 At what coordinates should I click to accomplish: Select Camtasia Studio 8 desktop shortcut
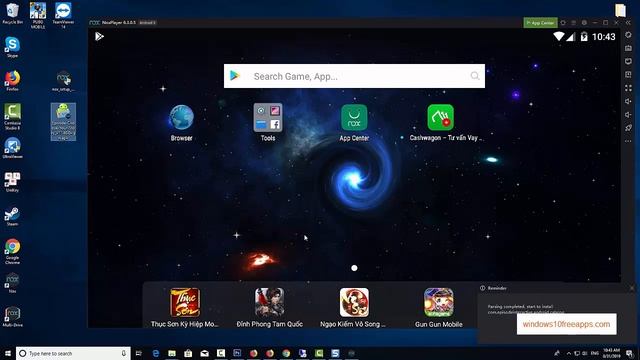[12, 117]
